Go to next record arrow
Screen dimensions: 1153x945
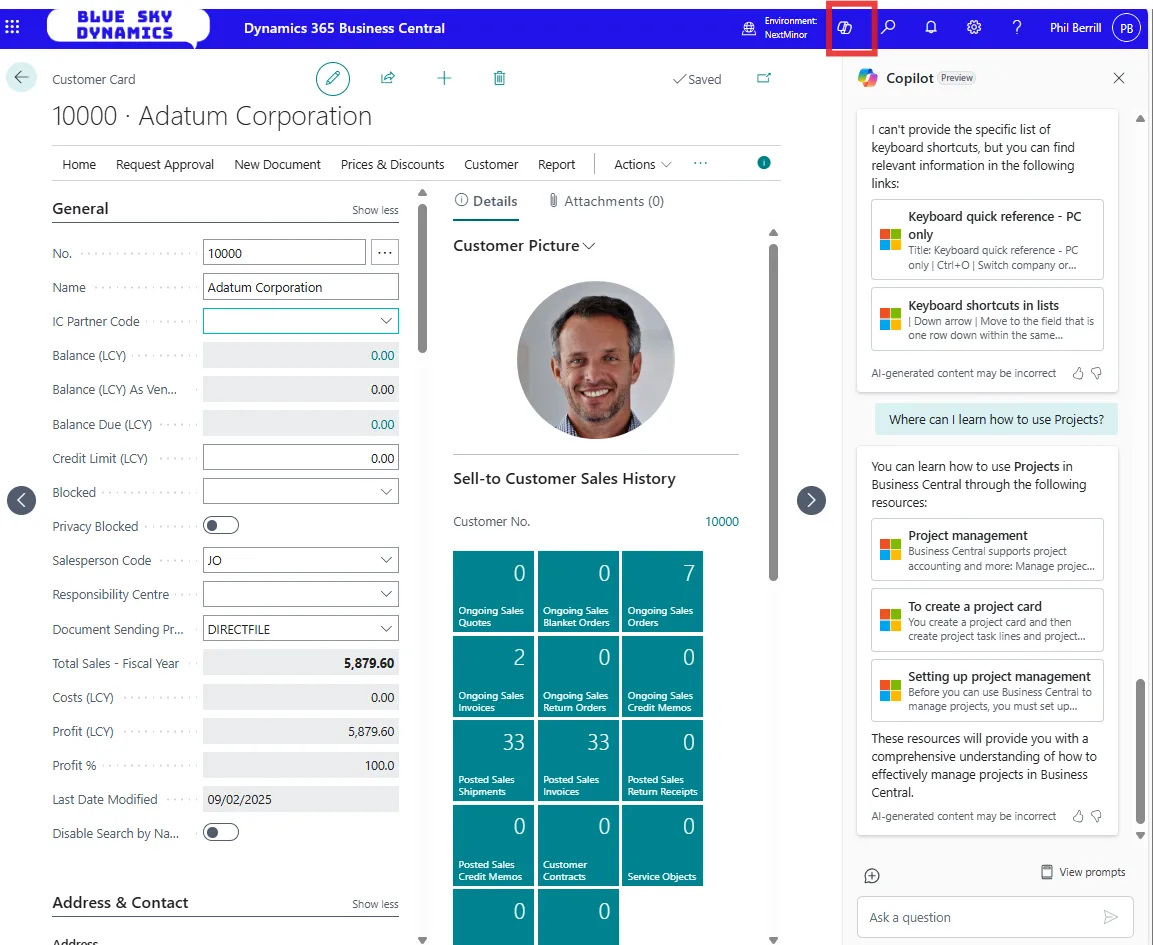click(x=811, y=501)
